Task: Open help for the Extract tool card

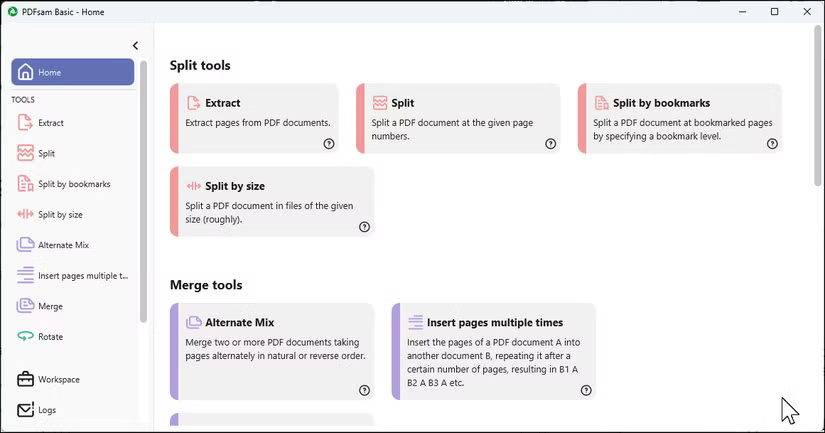Action: pyautogui.click(x=329, y=144)
